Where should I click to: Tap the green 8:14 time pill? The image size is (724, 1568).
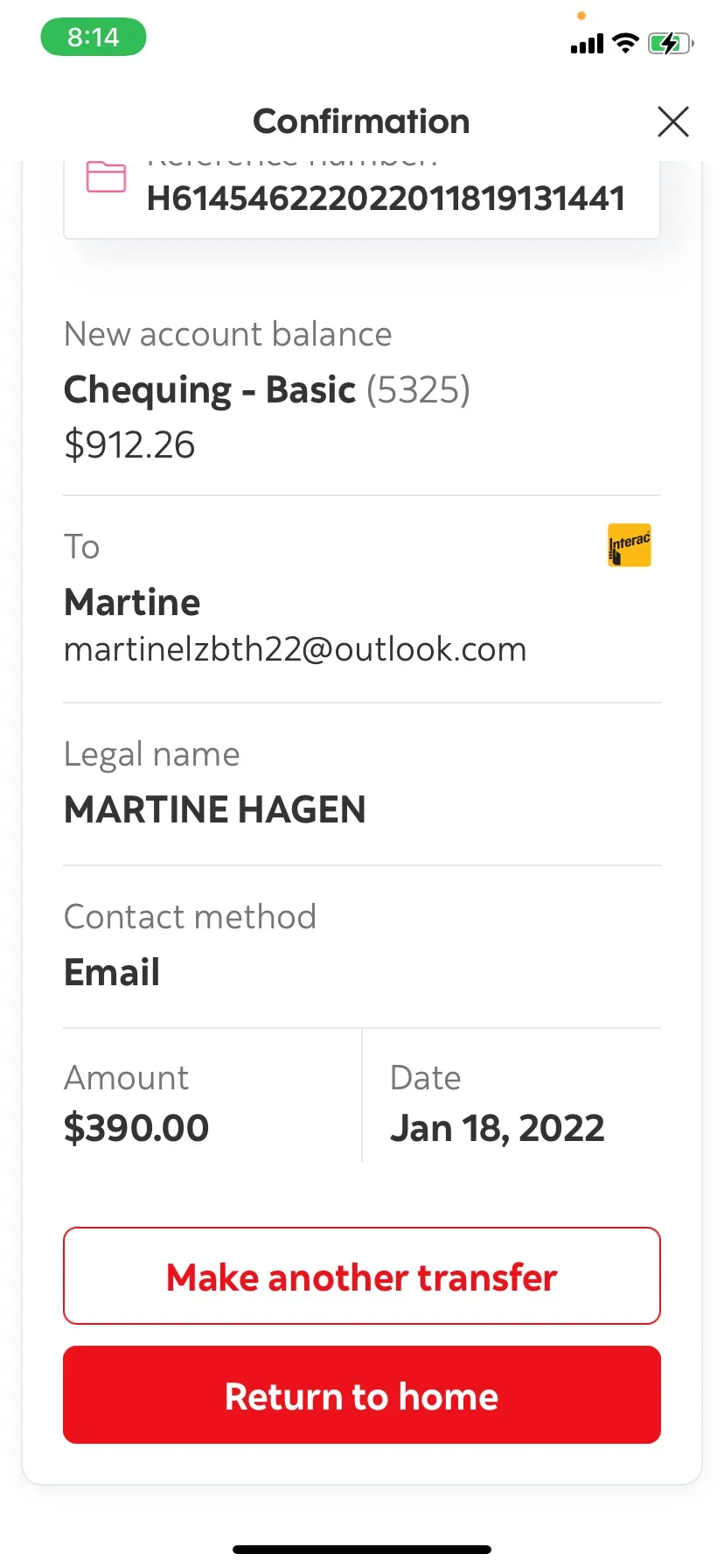click(x=94, y=38)
